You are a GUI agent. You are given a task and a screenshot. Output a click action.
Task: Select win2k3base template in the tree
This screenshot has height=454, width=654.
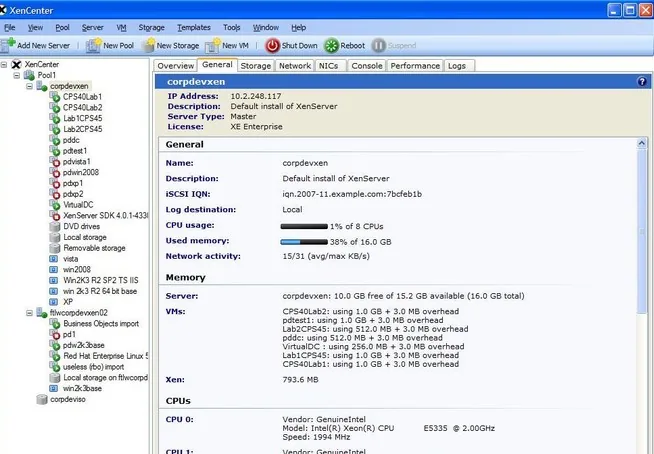(82, 388)
